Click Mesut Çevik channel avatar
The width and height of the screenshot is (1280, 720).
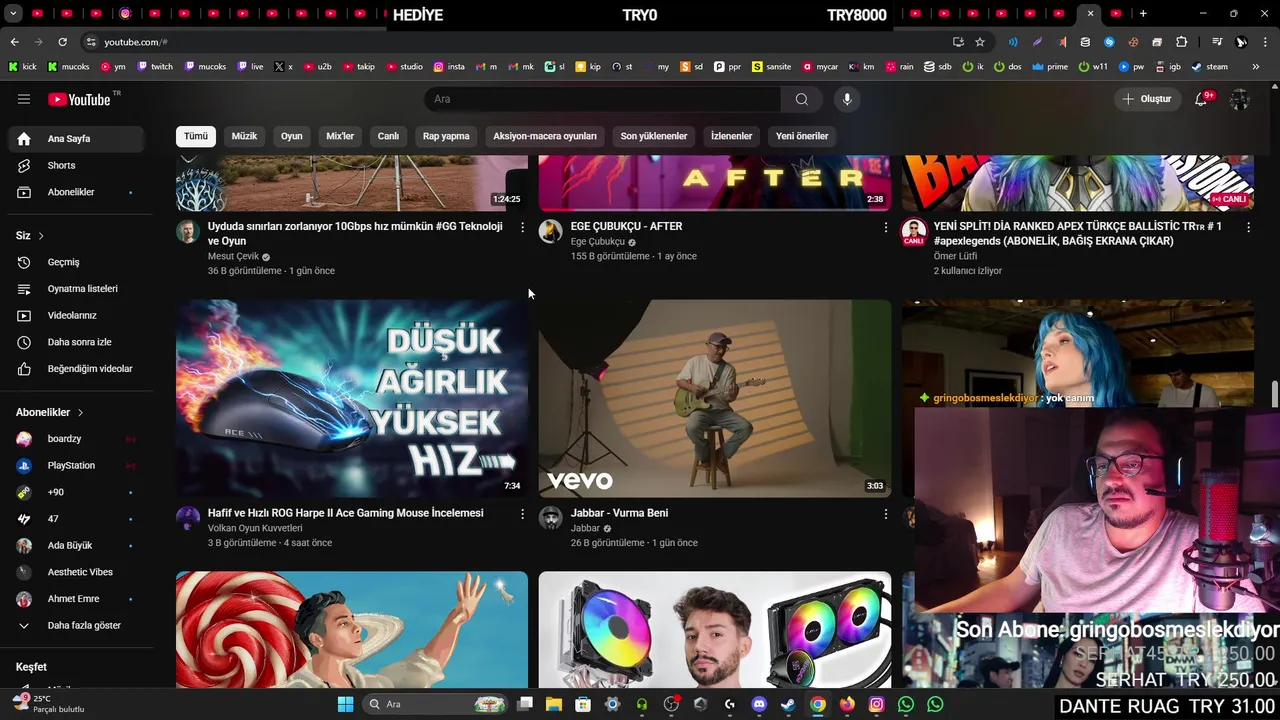188,232
